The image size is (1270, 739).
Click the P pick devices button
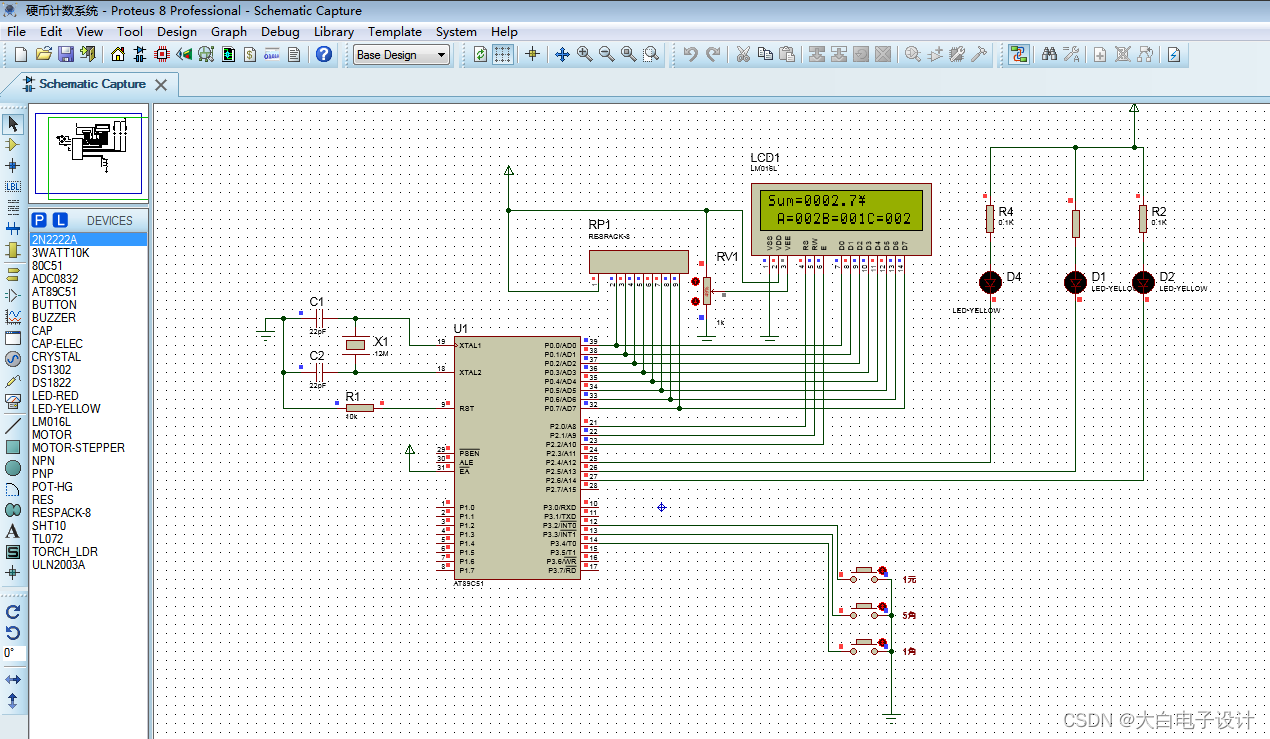(x=39, y=220)
